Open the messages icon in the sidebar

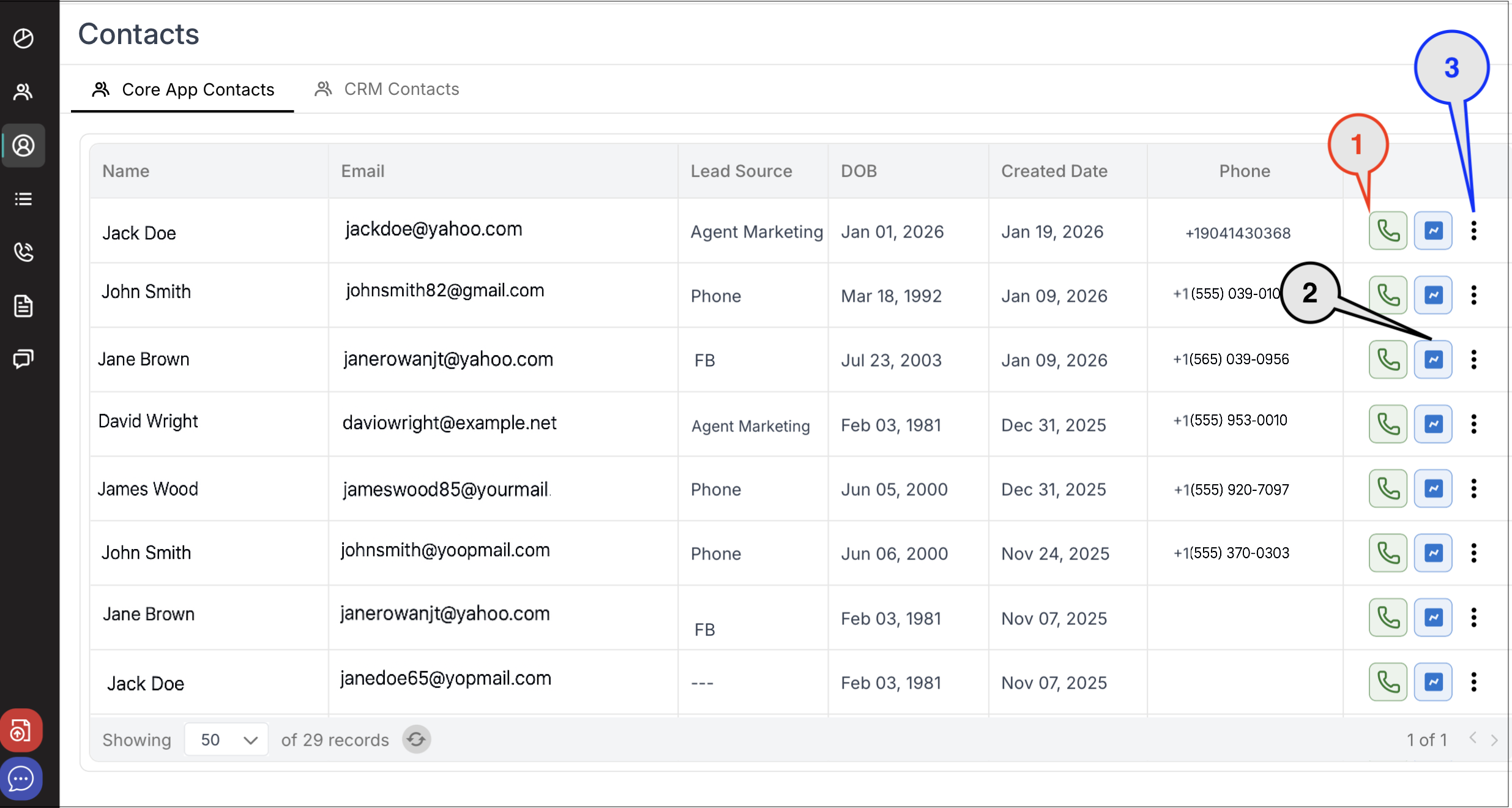pyautogui.click(x=23, y=359)
